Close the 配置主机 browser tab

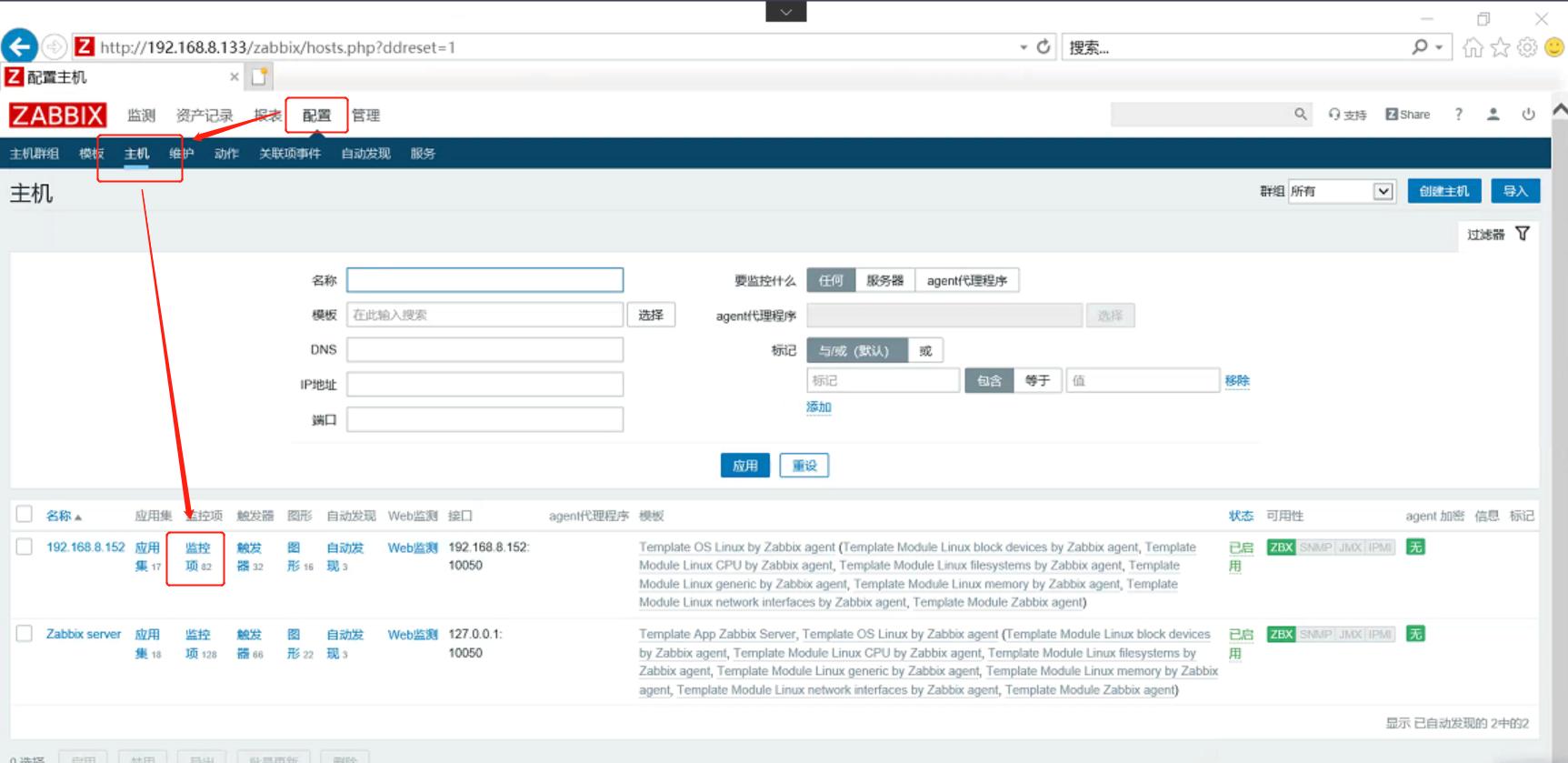pos(235,77)
